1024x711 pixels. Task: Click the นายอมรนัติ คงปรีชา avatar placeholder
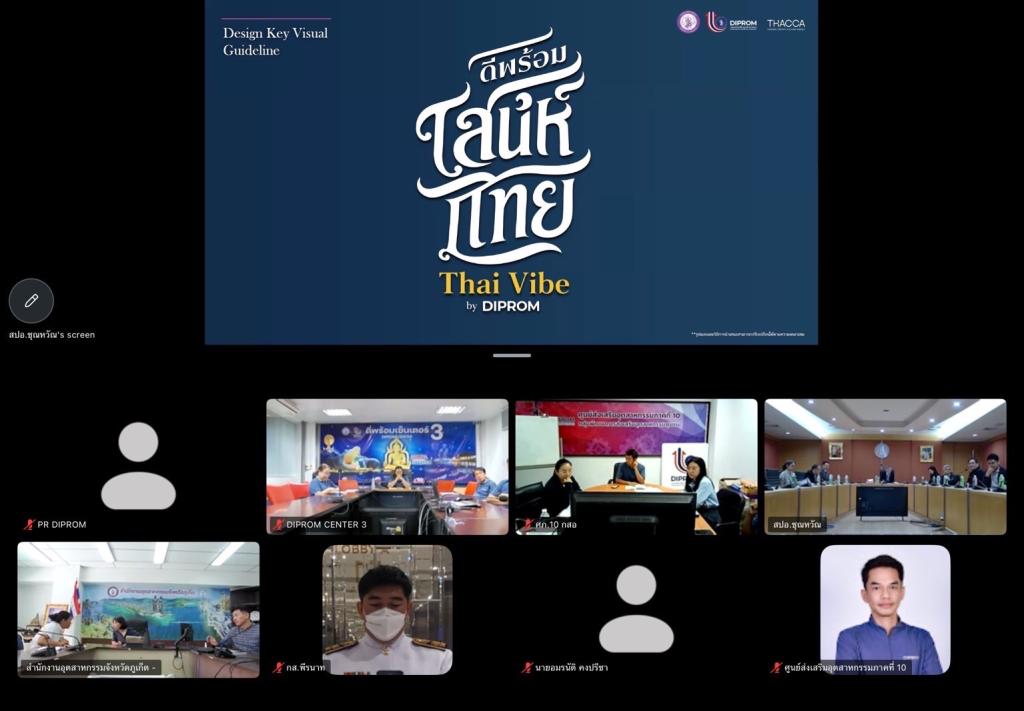(x=636, y=608)
